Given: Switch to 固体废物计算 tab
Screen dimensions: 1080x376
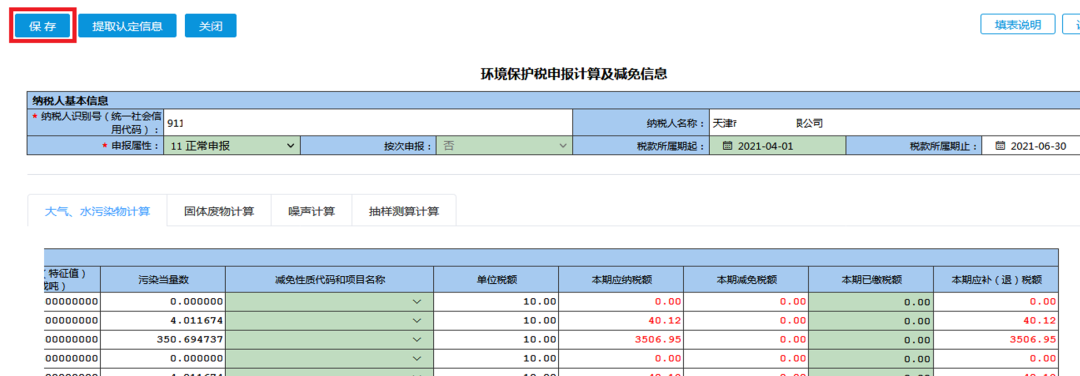Looking at the screenshot, I should click(219, 211).
